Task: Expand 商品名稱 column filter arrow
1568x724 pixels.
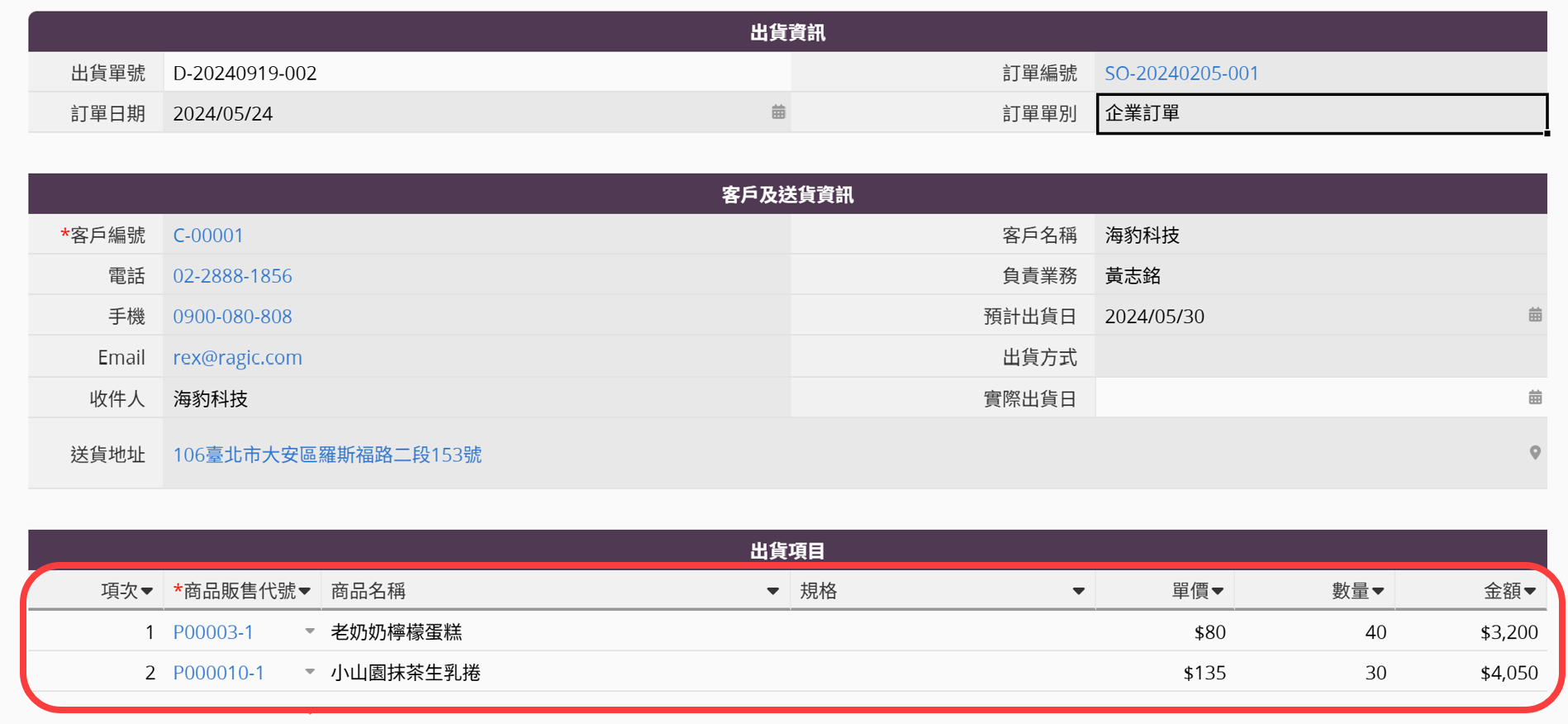Action: pyautogui.click(x=772, y=591)
